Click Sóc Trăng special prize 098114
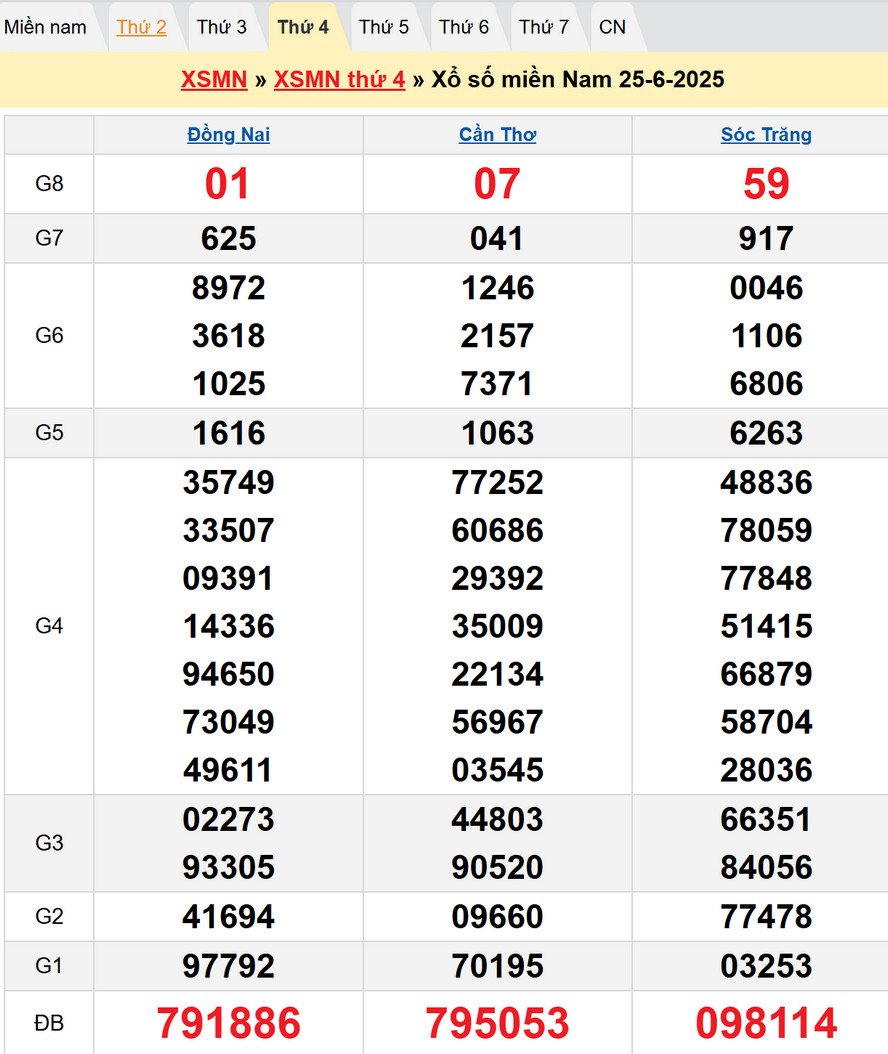 (x=766, y=1023)
